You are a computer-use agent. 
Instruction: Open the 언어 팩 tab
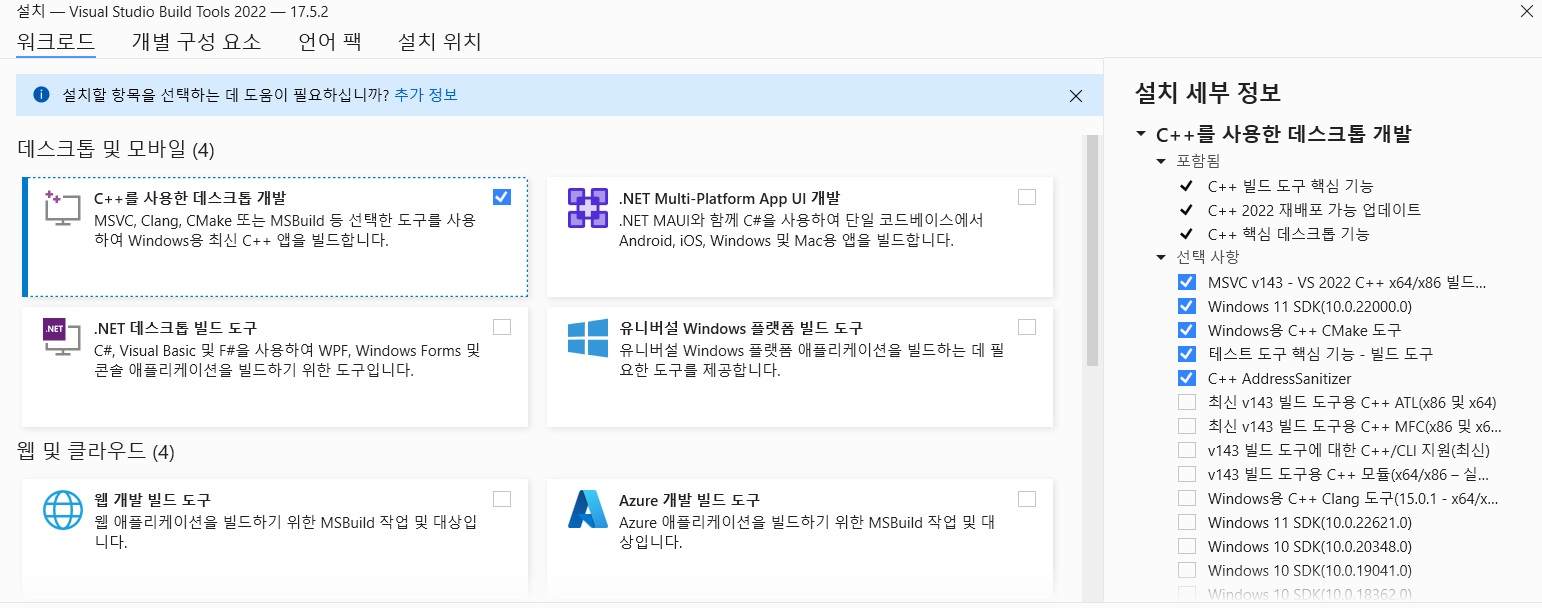[330, 42]
